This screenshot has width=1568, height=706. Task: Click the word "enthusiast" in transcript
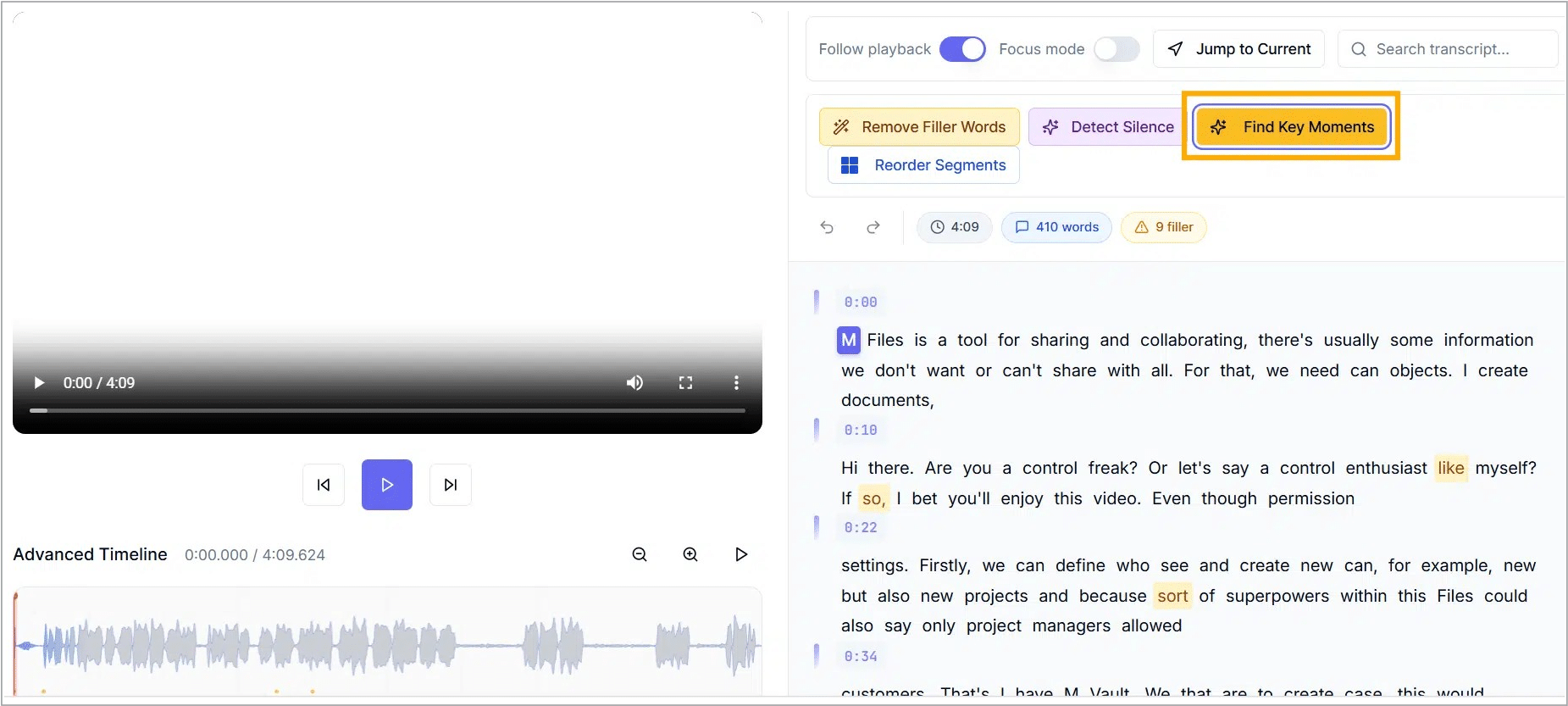[1387, 468]
